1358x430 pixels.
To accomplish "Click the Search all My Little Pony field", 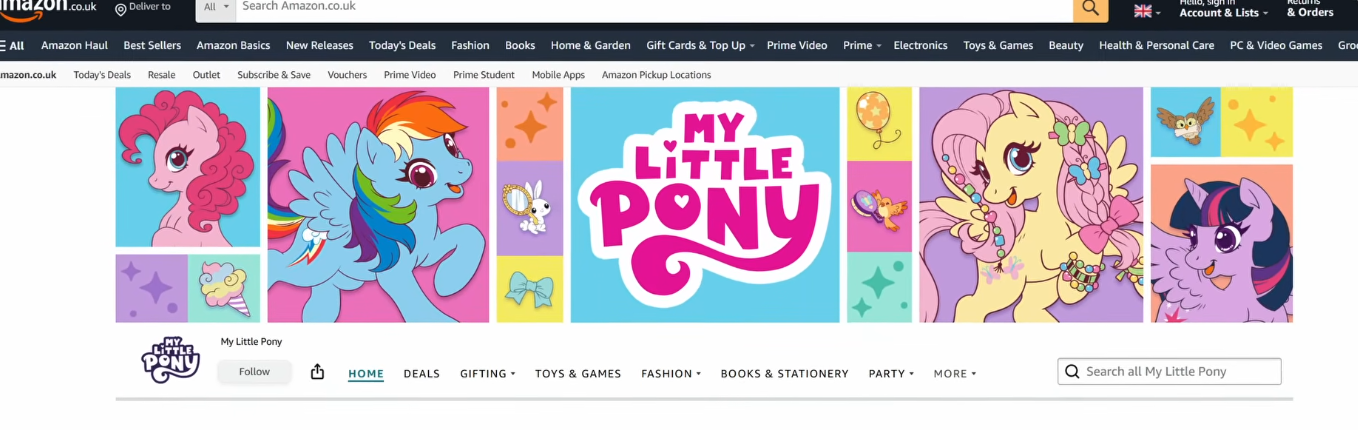I will click(x=1170, y=372).
